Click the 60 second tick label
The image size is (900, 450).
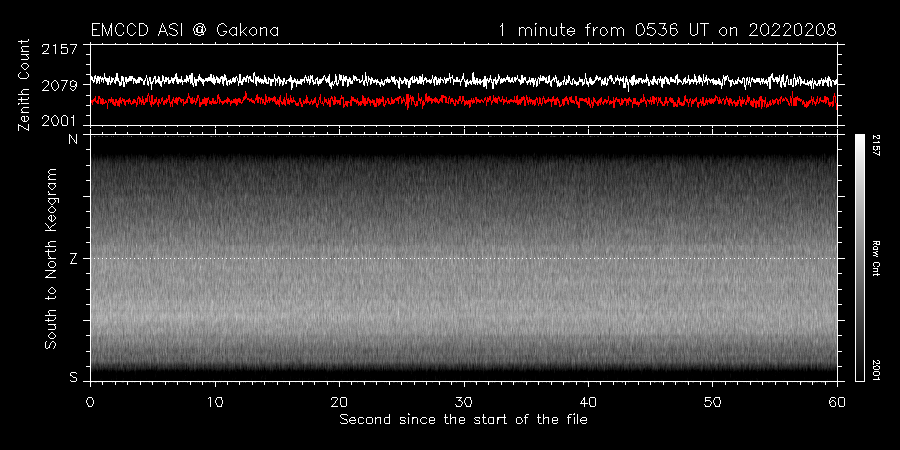coord(837,401)
